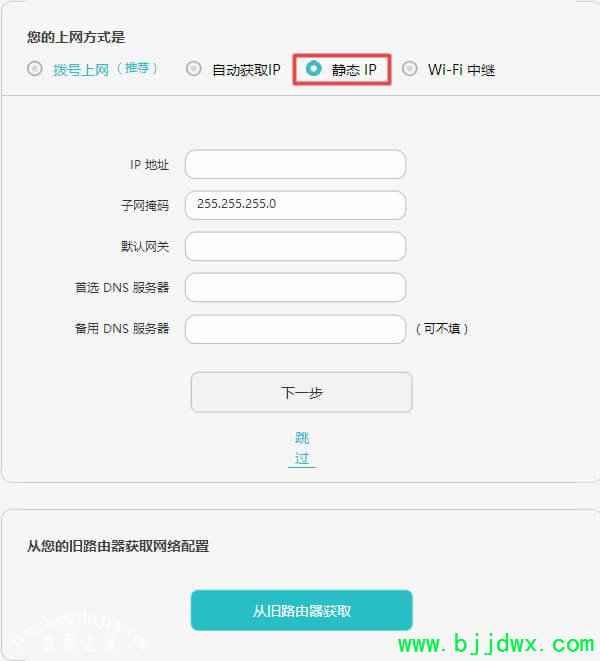This screenshot has height=661, width=600.
Task: Click the 下一步 button
Action: [301, 392]
